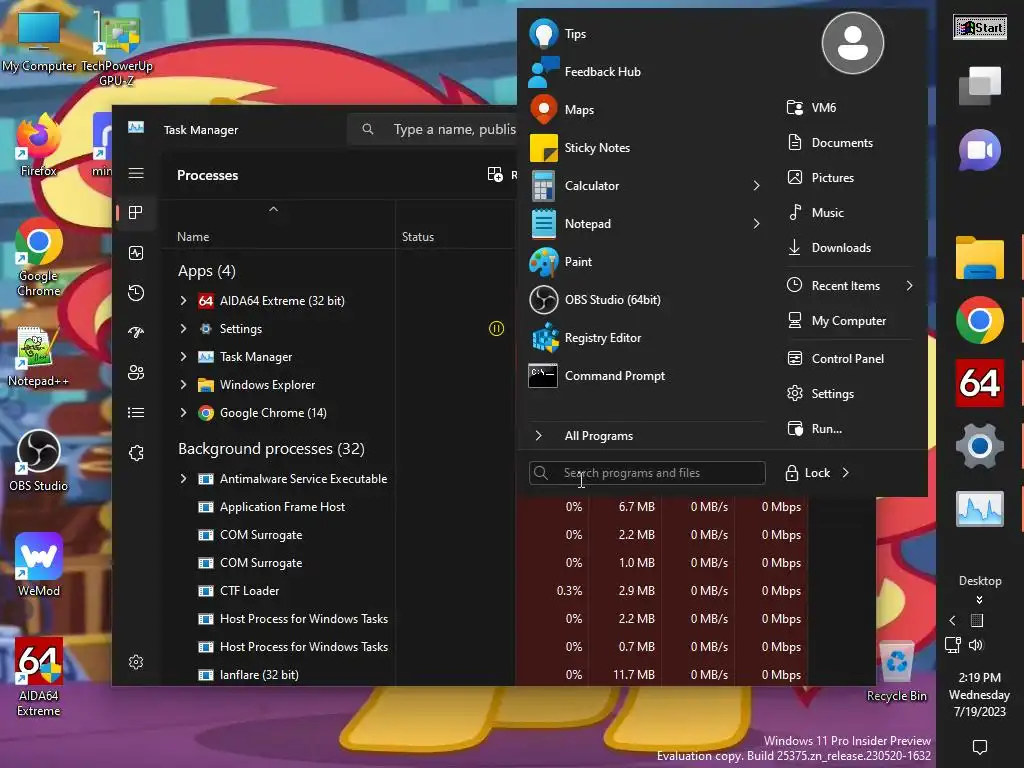The height and width of the screenshot is (768, 1024).
Task: Sort processes by Name column header
Action: click(193, 237)
